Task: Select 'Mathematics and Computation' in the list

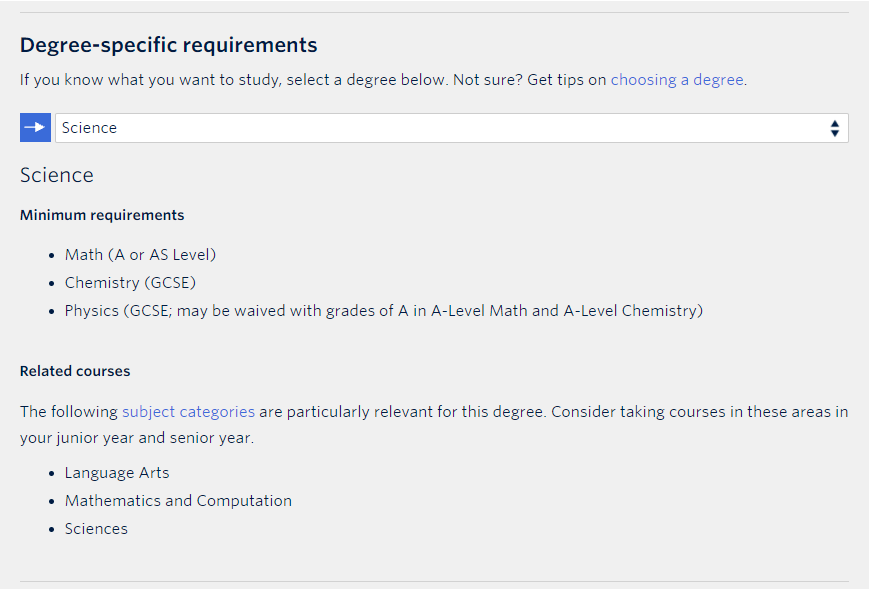Action: click(178, 501)
